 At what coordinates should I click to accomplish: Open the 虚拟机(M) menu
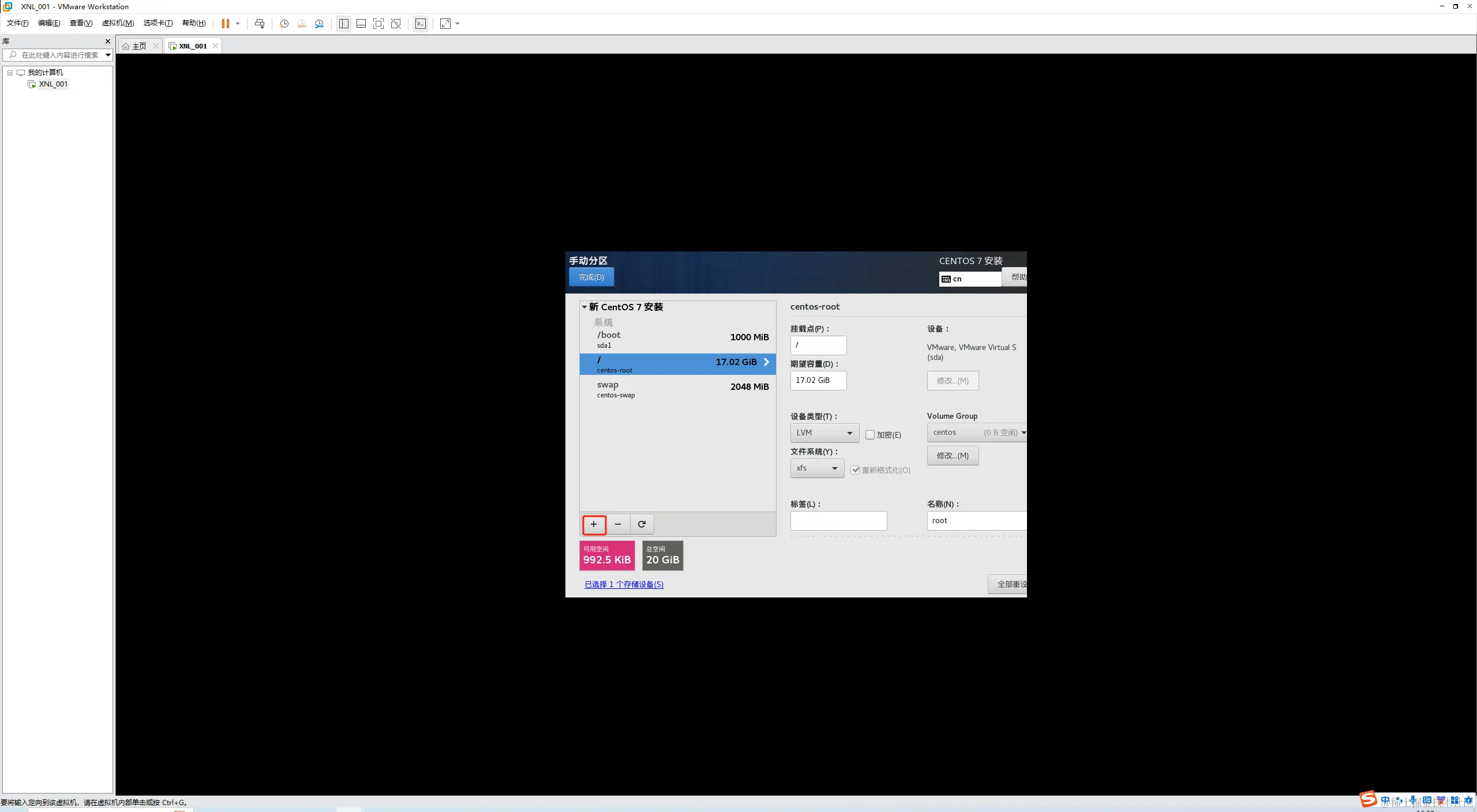click(118, 23)
